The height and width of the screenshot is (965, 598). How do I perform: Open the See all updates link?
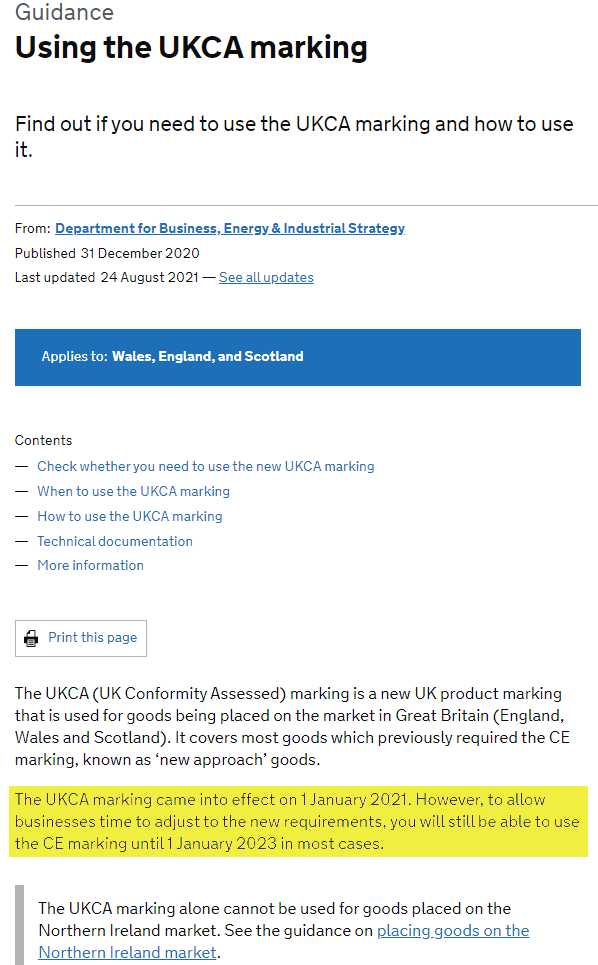coord(266,278)
